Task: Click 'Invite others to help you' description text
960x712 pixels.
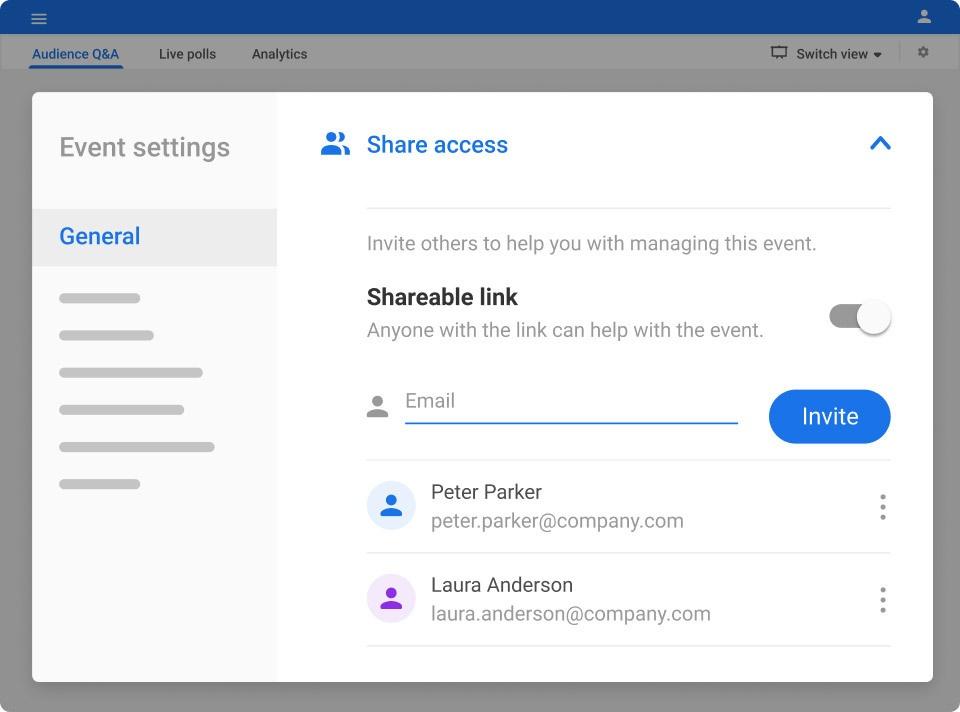Action: (591, 244)
